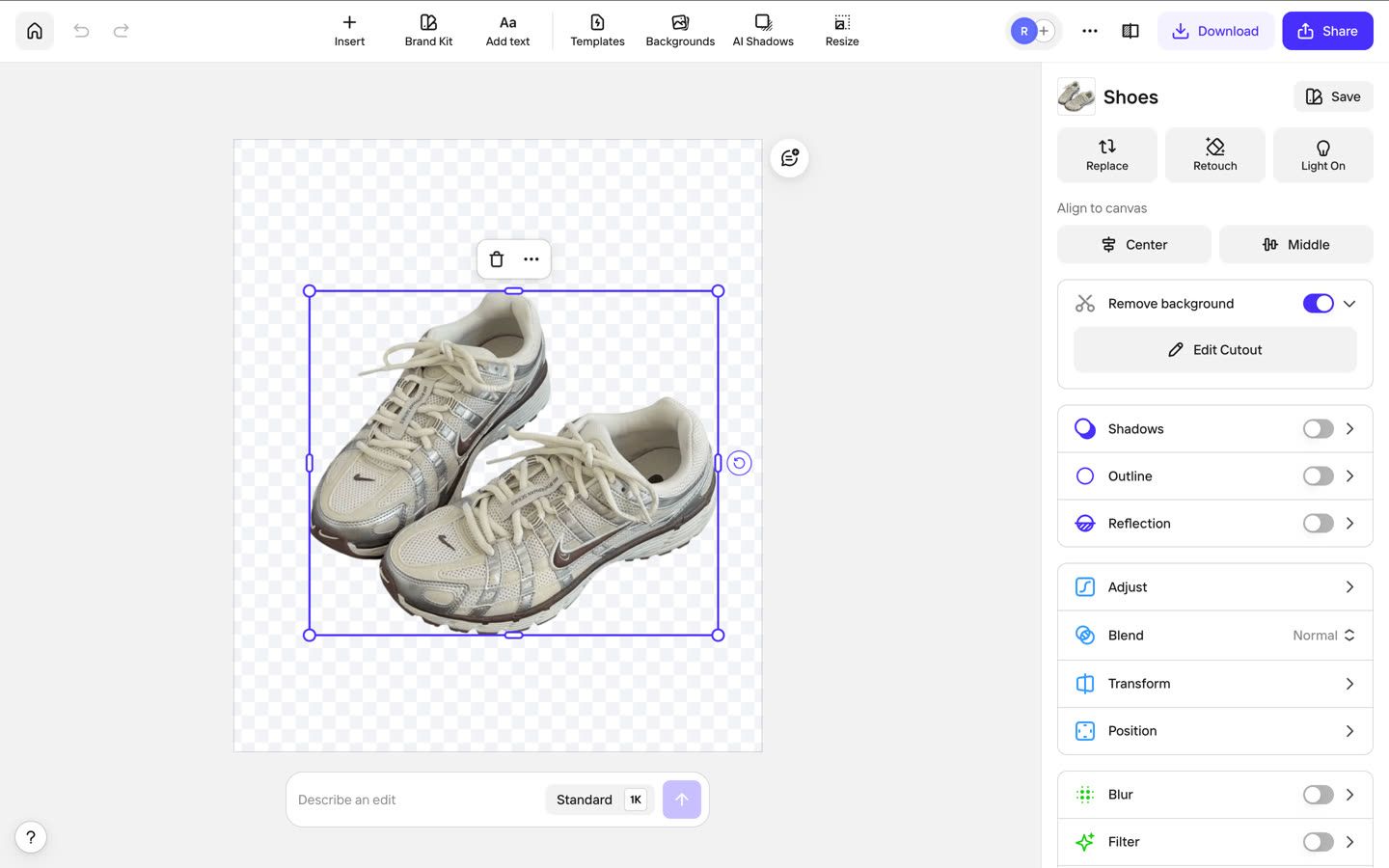Image resolution: width=1389 pixels, height=868 pixels.
Task: Expand the Transform panel chevron
Action: coord(1349,684)
